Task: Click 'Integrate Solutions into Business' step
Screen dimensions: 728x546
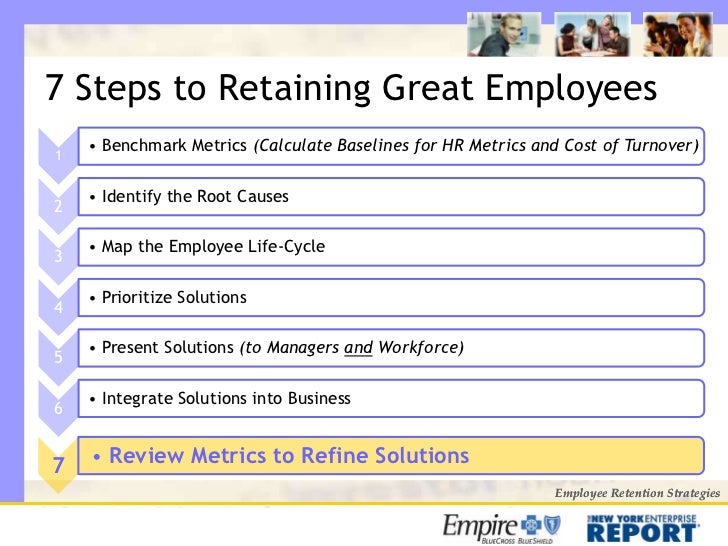Action: [x=391, y=399]
